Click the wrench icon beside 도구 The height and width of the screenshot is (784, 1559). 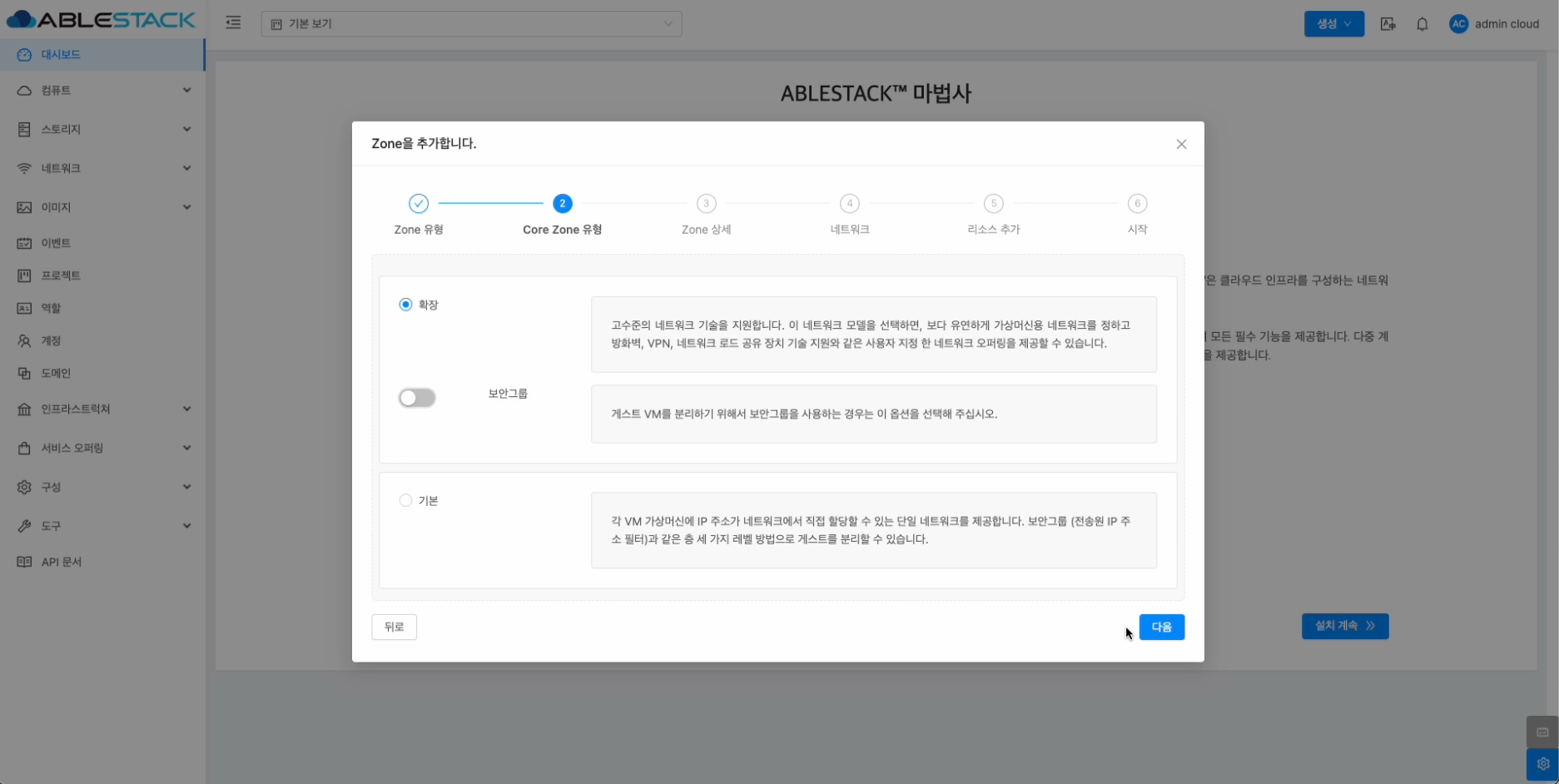(24, 527)
